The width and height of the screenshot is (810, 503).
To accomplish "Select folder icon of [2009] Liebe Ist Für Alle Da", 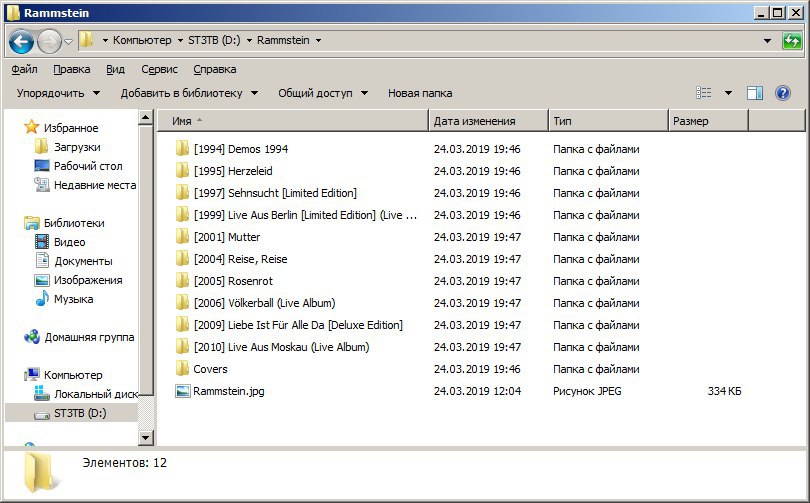I will 182,325.
